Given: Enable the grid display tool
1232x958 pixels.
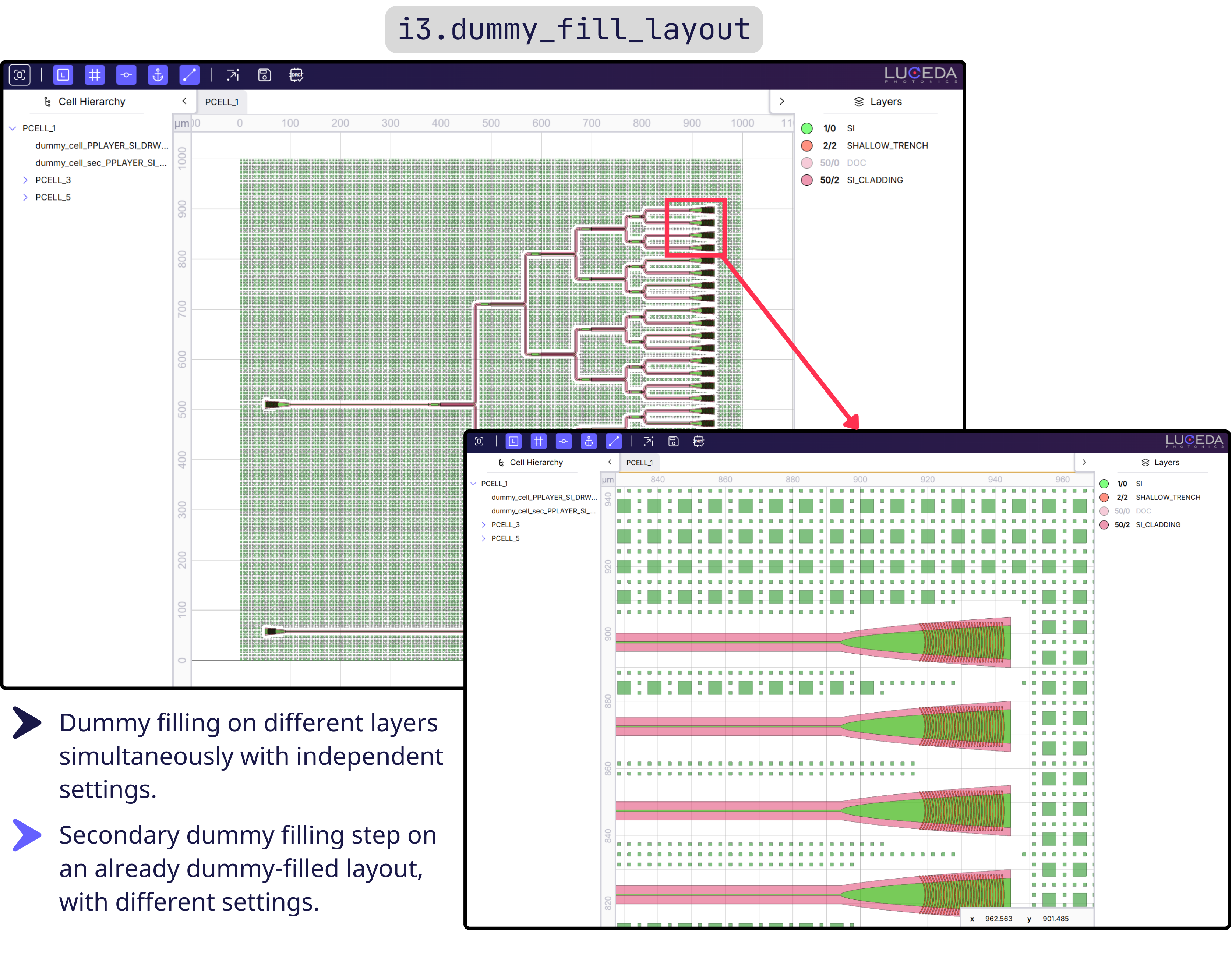Looking at the screenshot, I should click(95, 75).
